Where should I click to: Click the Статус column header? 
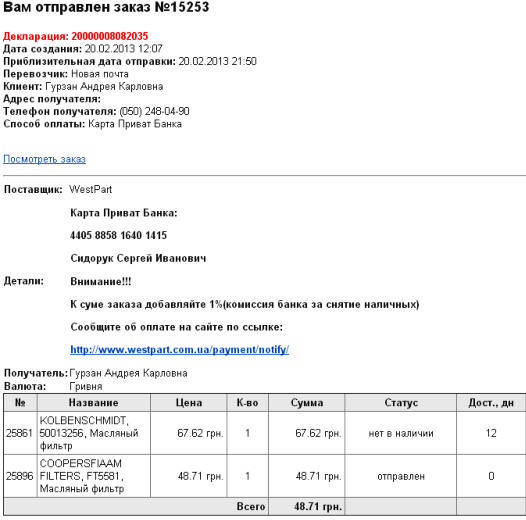(401, 403)
